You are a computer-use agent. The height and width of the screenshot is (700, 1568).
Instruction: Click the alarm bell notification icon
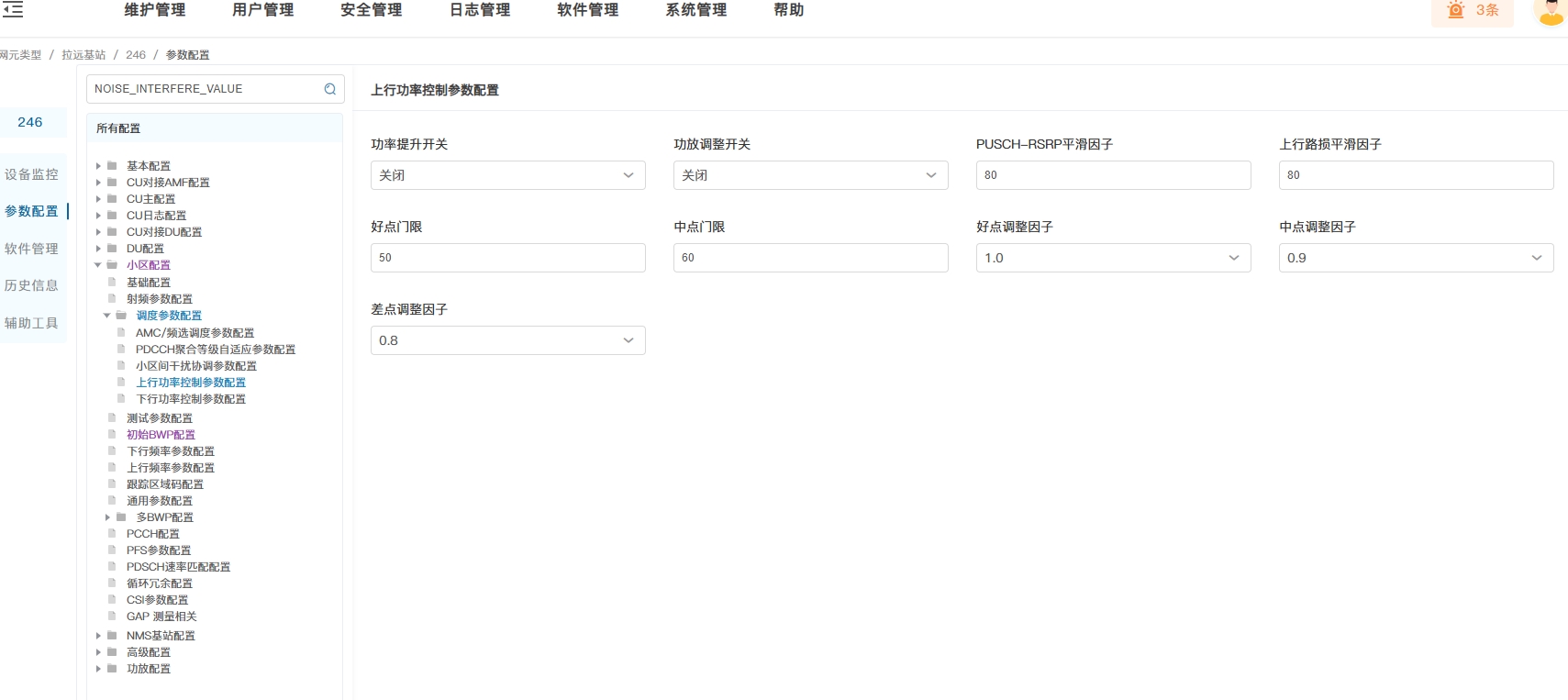pos(1455,10)
